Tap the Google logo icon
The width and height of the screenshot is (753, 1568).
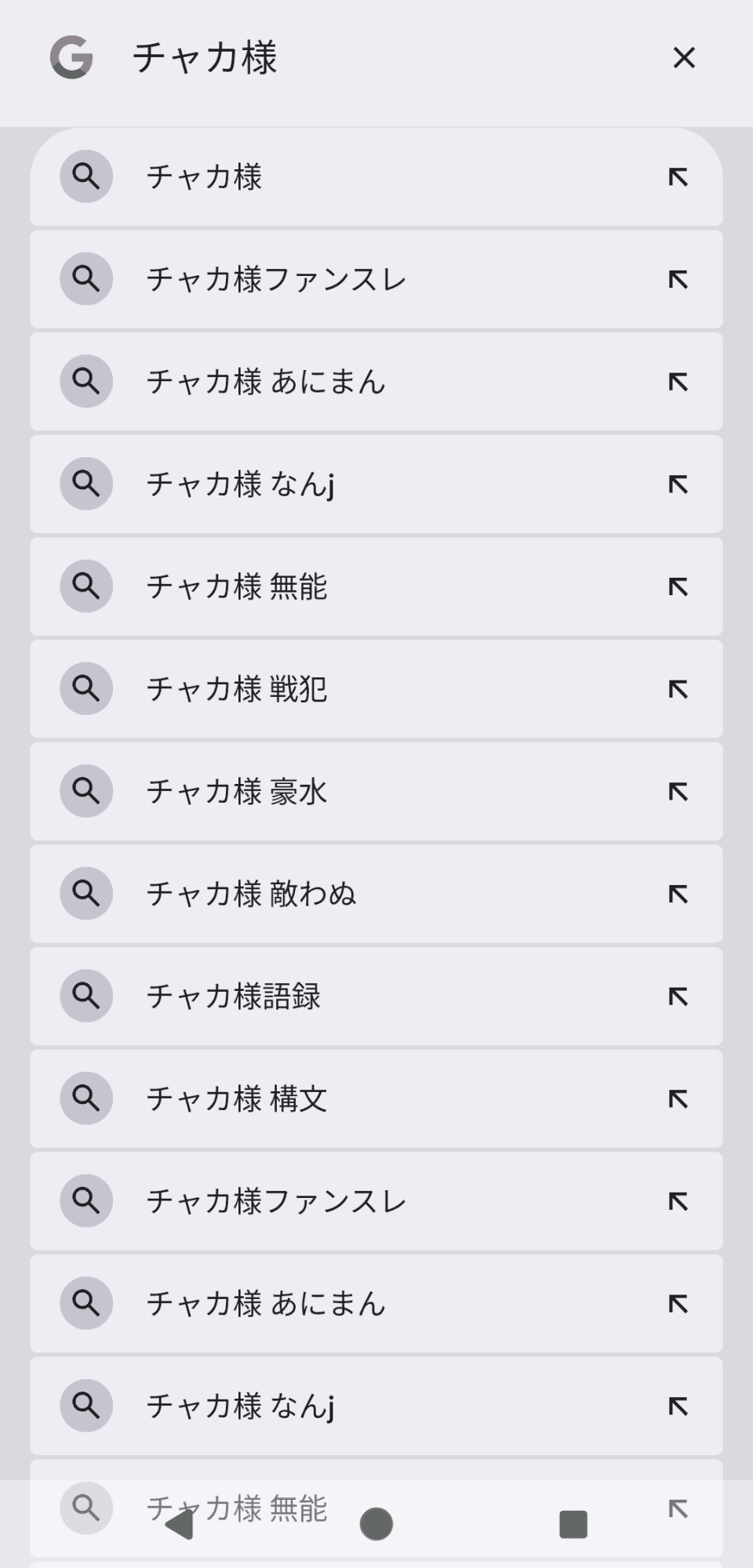coord(71,58)
